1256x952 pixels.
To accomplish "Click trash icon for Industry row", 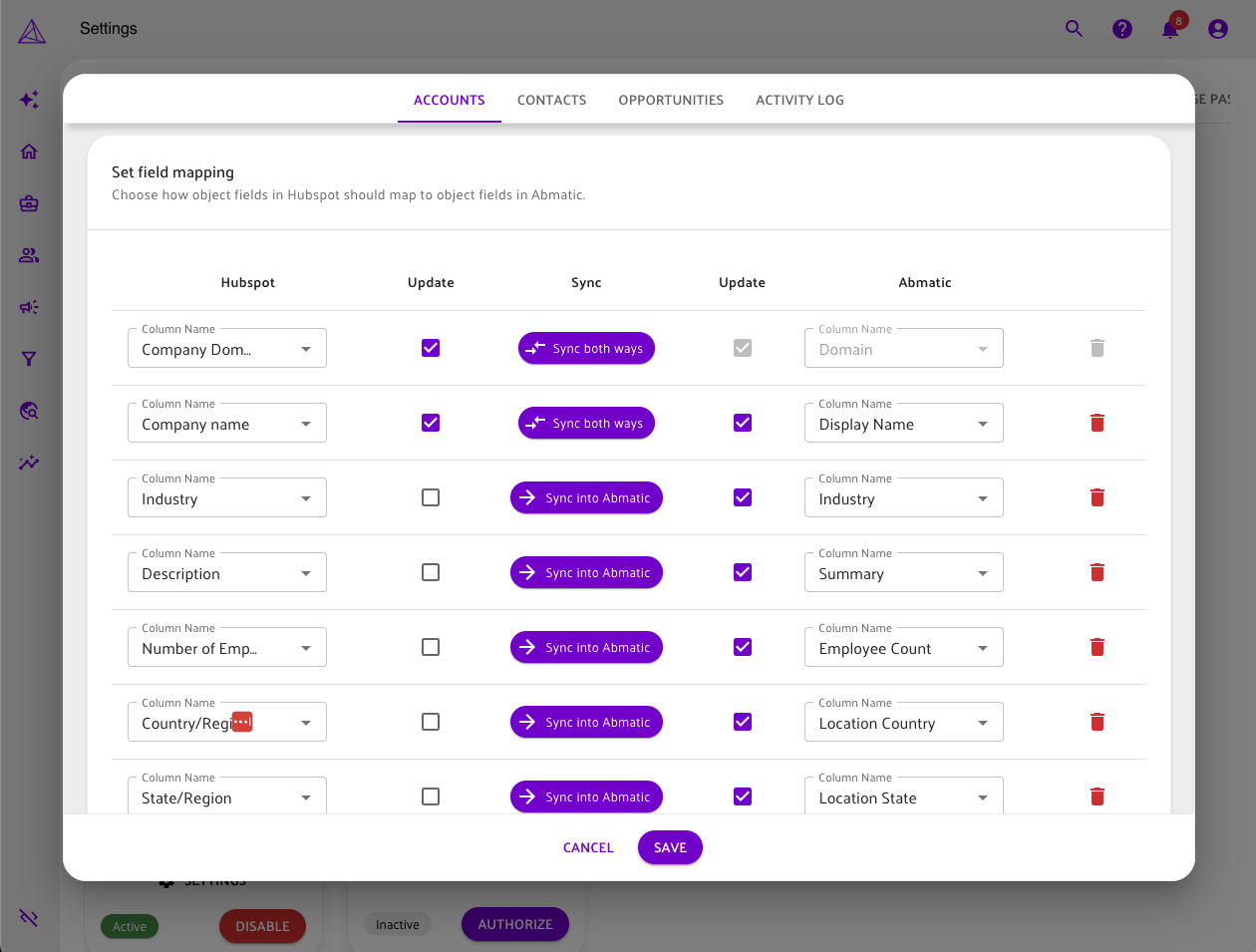I will (x=1097, y=497).
